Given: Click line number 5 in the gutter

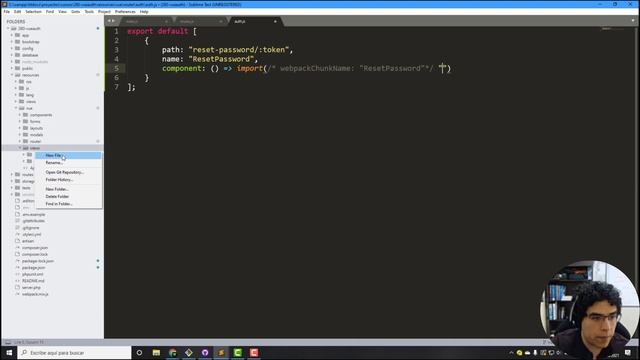Looking at the screenshot, I should pos(116,68).
